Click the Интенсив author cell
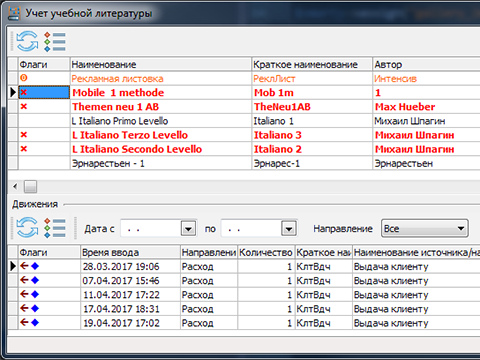The image size is (480, 360). pos(426,78)
